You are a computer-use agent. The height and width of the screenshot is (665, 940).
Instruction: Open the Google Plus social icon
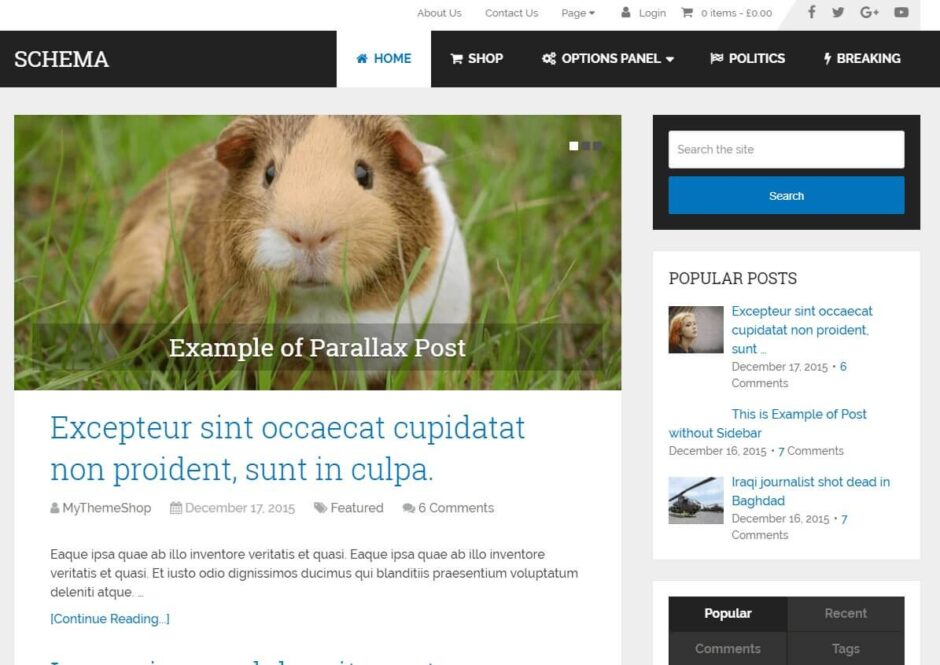pos(869,12)
